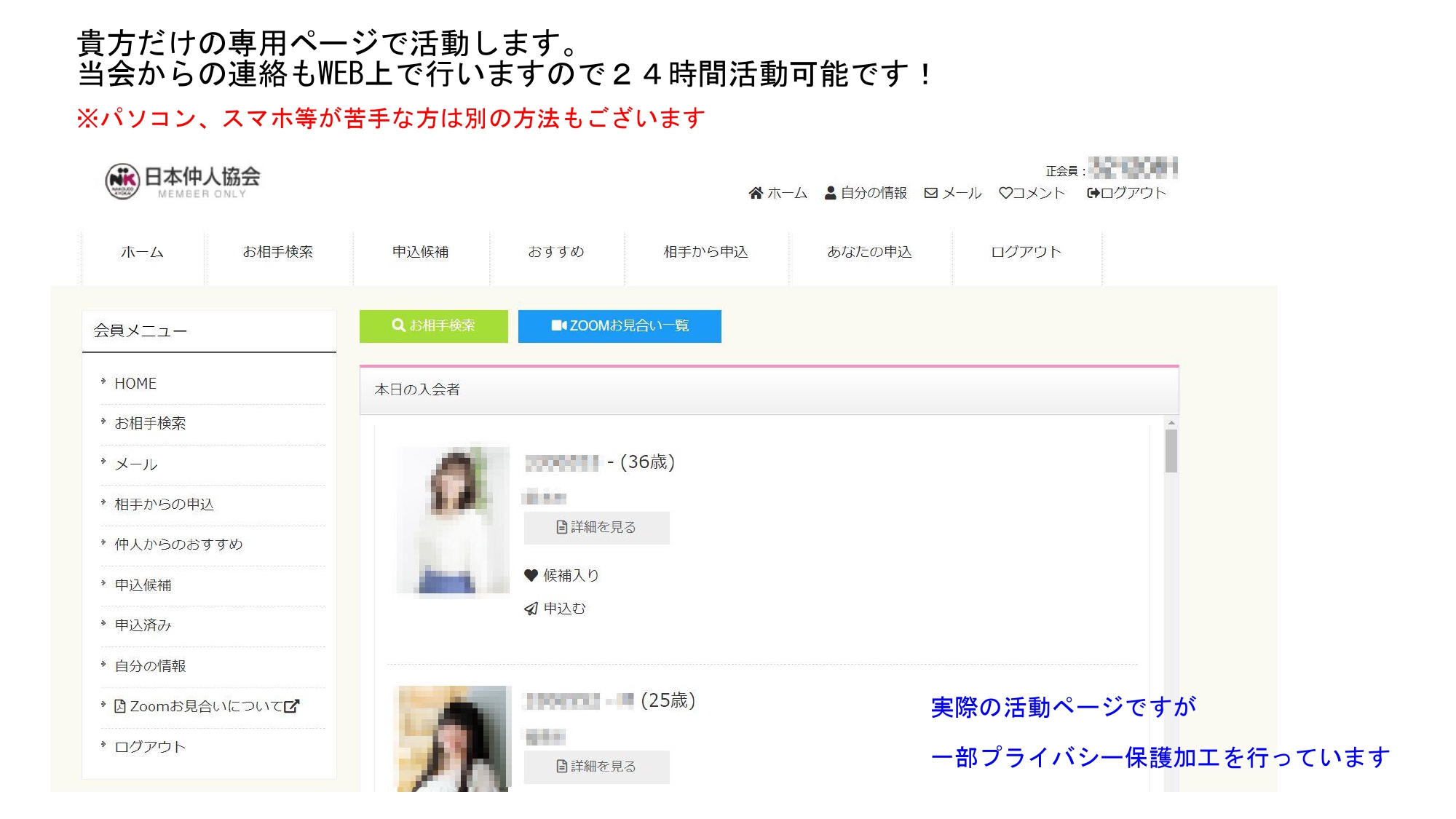
Task: Open Zoomお見合いについて in sidebar
Action: [207, 706]
